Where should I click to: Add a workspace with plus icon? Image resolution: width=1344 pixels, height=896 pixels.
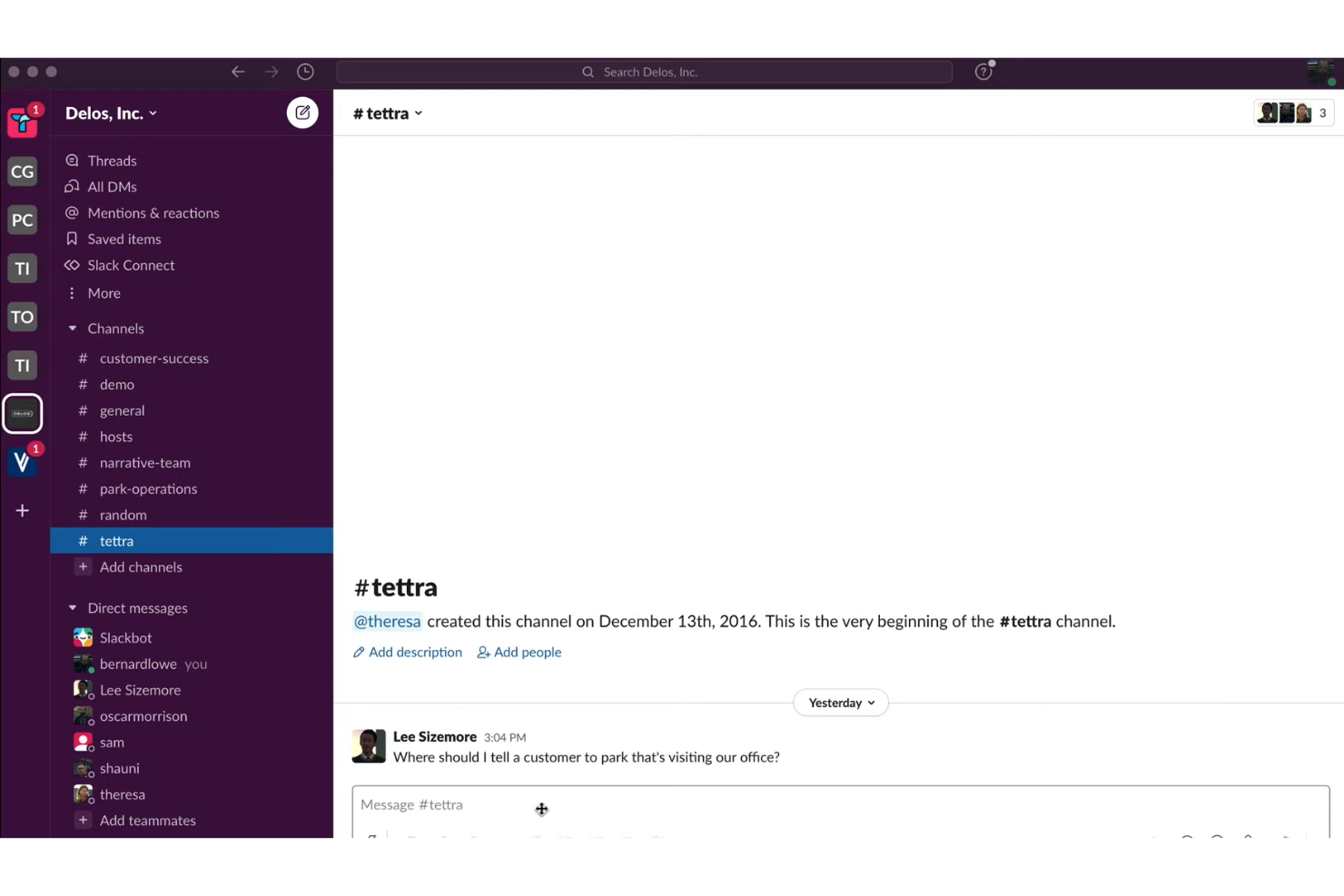click(x=23, y=511)
